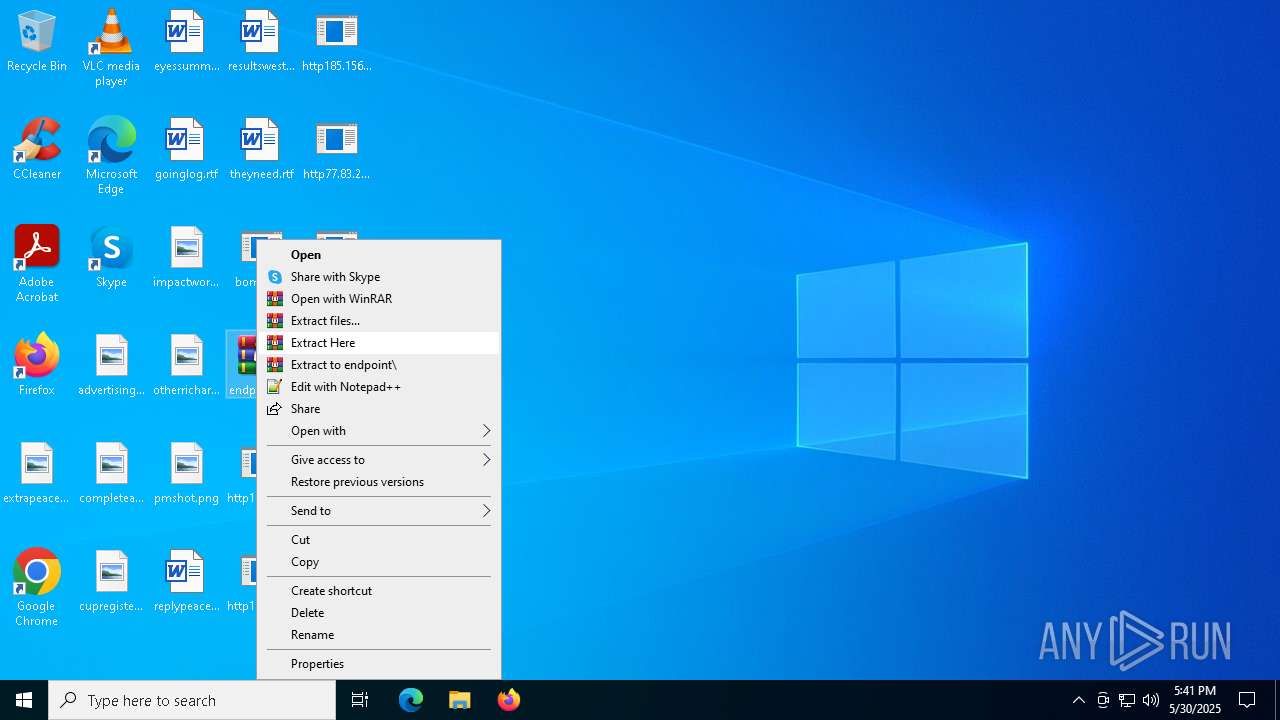This screenshot has height=720, width=1280.
Task: Select the Adobe Acrobat desktop icon
Action: 37,264
